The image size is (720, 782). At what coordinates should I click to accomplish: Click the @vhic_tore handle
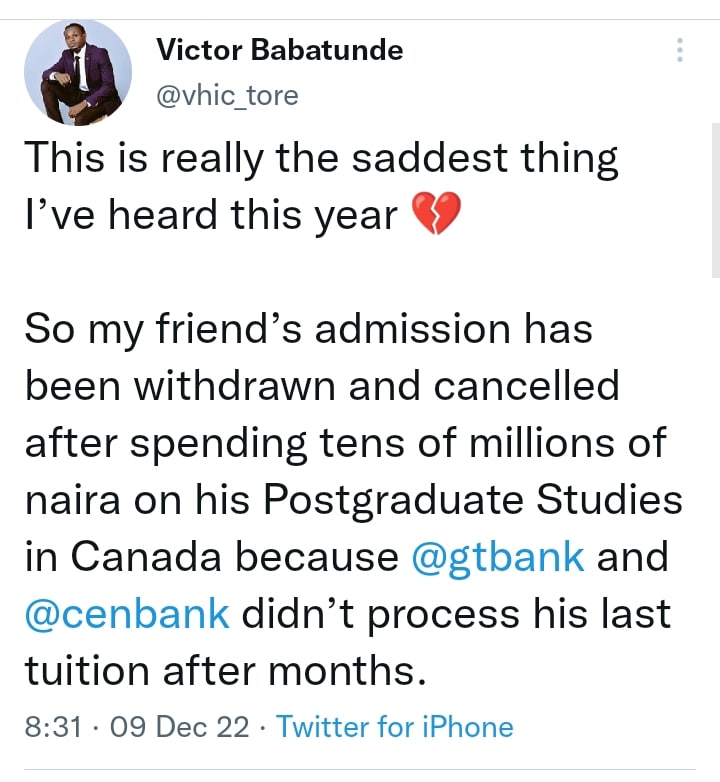point(227,95)
